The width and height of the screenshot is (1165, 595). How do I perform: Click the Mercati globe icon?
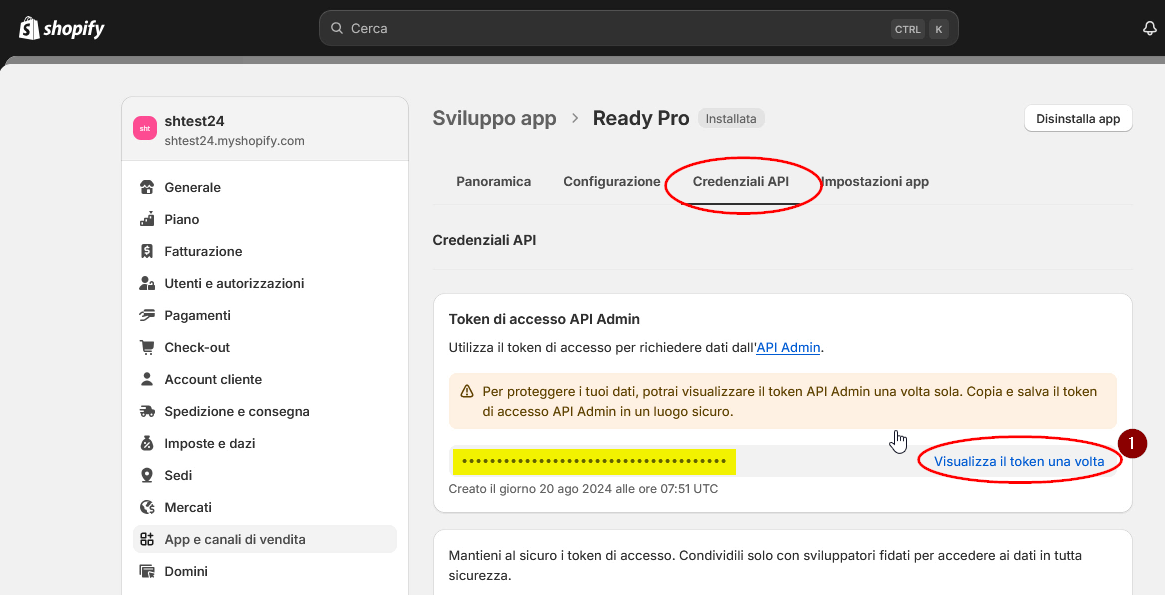click(147, 507)
